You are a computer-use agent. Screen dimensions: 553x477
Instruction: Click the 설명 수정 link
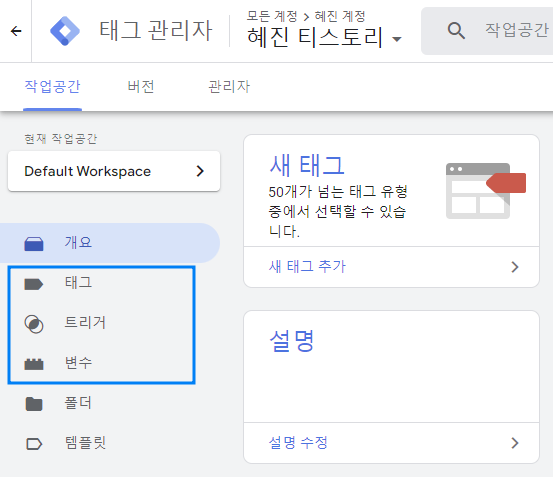(298, 442)
